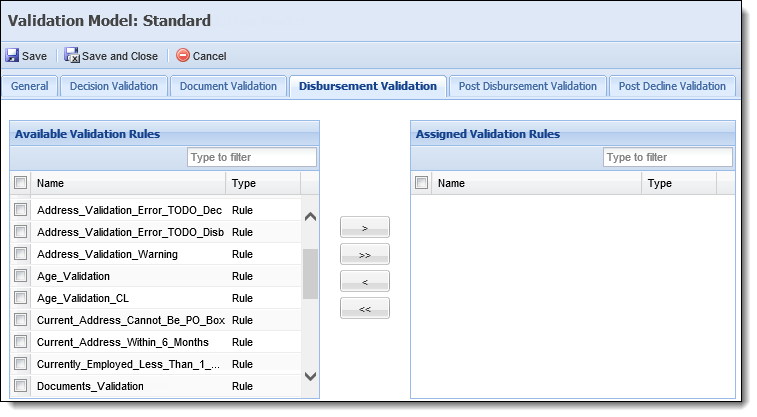Viewport: 757px width, 417px height.
Task: Tick checkbox for Current_Address_Within_6_Months
Action: coord(20,342)
